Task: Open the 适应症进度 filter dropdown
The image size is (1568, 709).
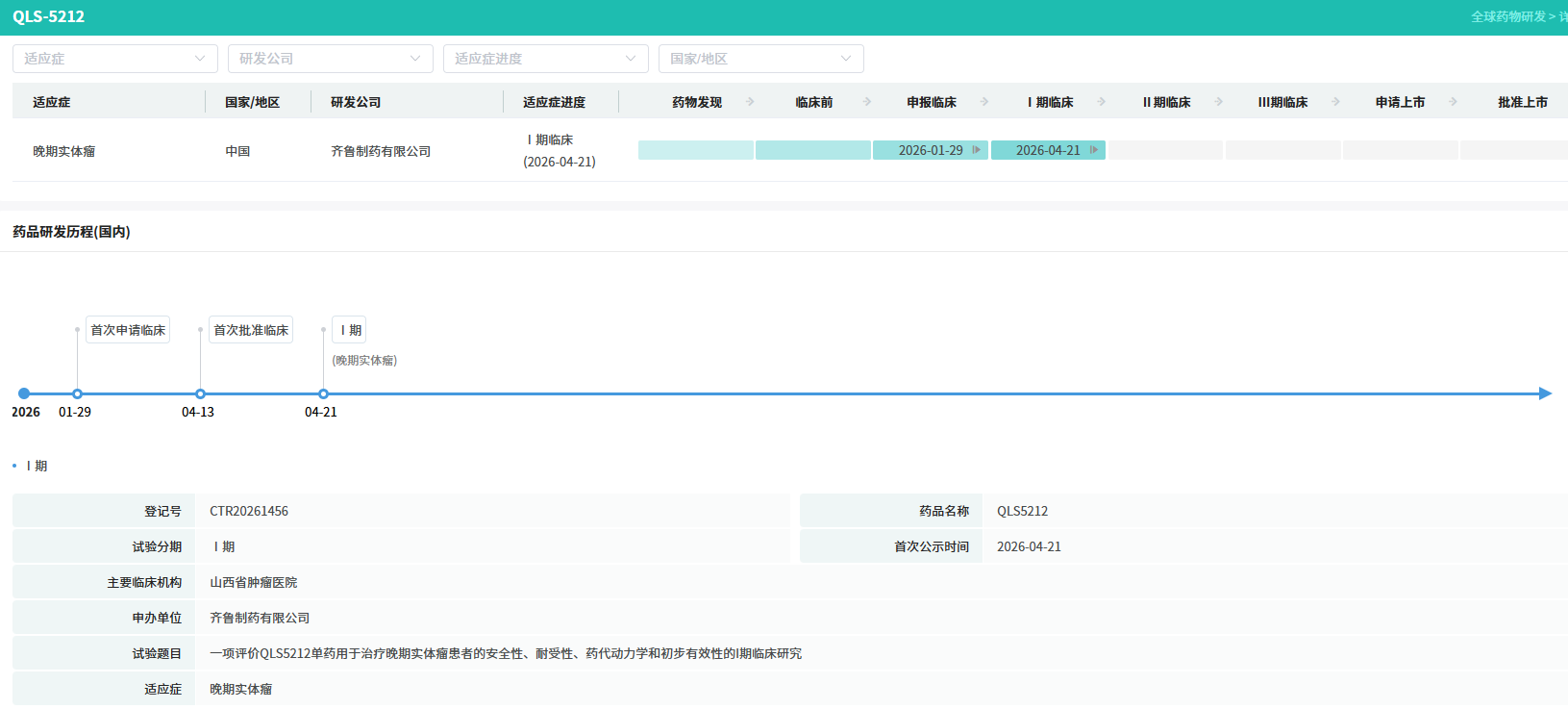Action: point(545,59)
